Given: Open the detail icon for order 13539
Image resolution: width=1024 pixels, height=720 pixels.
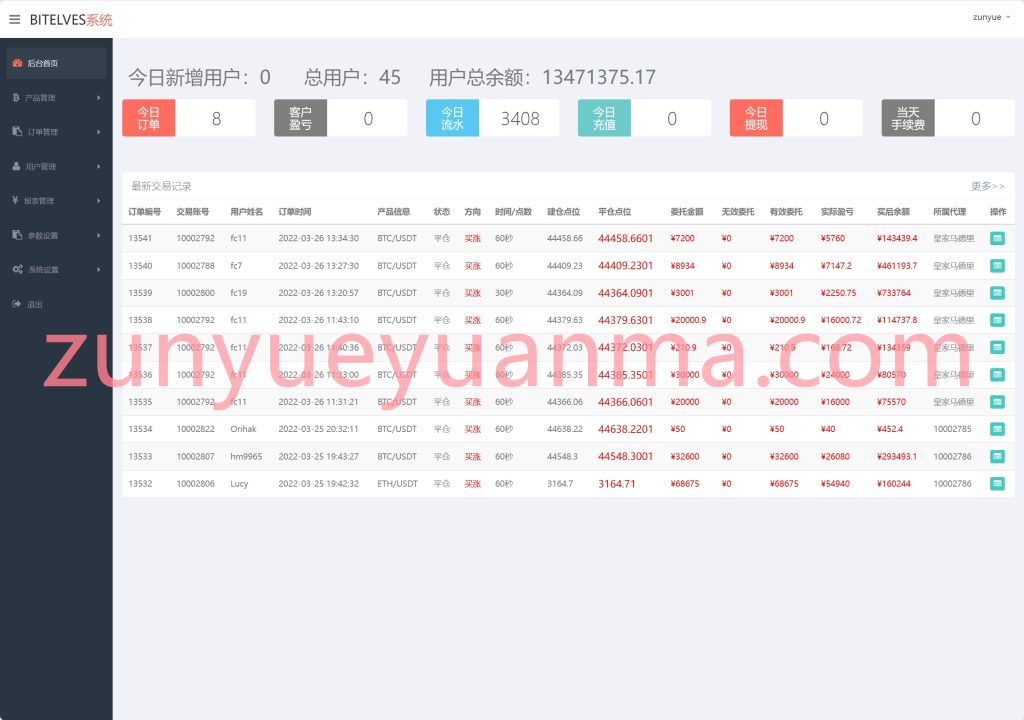Looking at the screenshot, I should 997,293.
